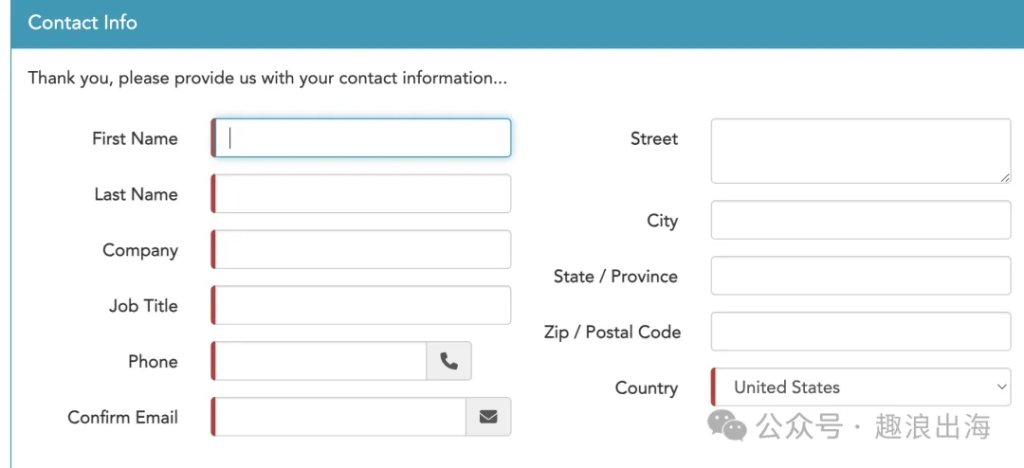Focus the Zip / Postal Code field

pyautogui.click(x=861, y=332)
